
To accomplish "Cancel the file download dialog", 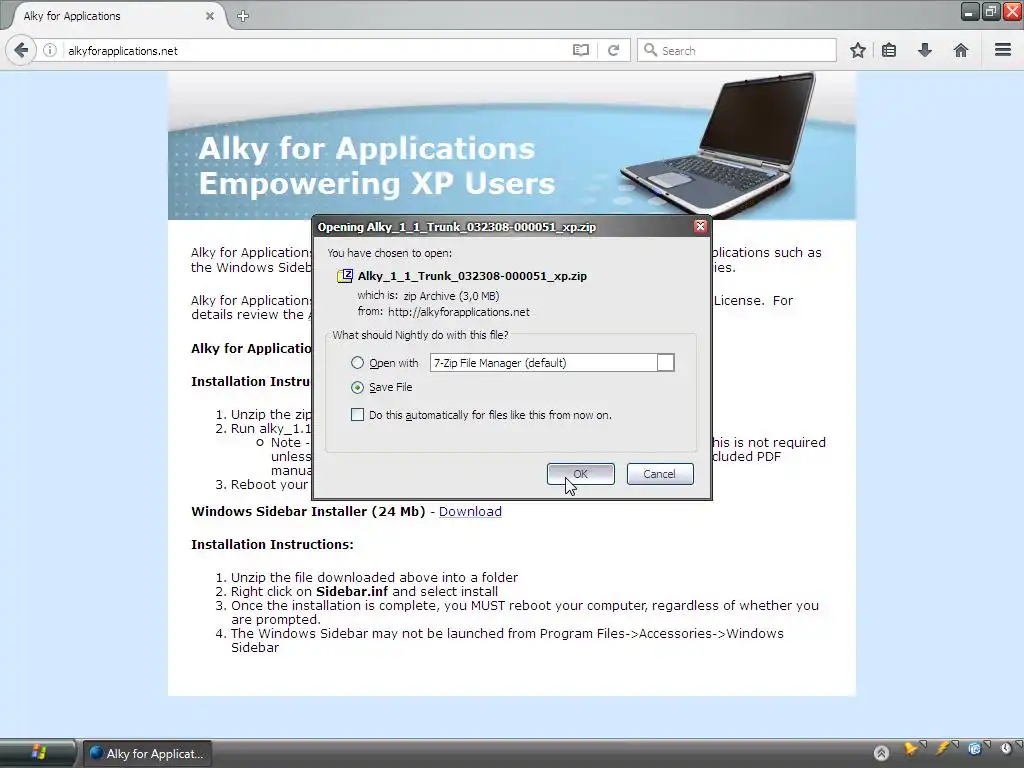I will point(660,474).
